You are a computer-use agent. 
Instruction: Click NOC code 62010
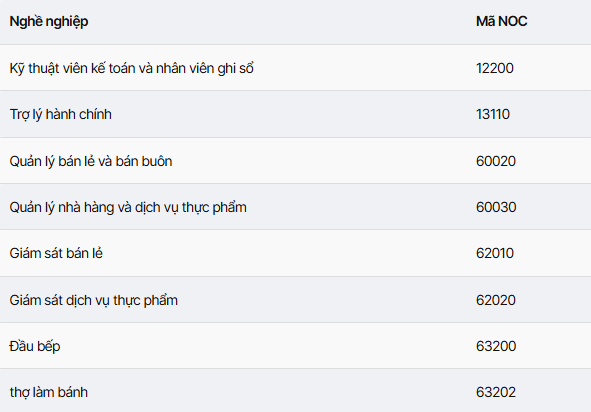coord(495,253)
